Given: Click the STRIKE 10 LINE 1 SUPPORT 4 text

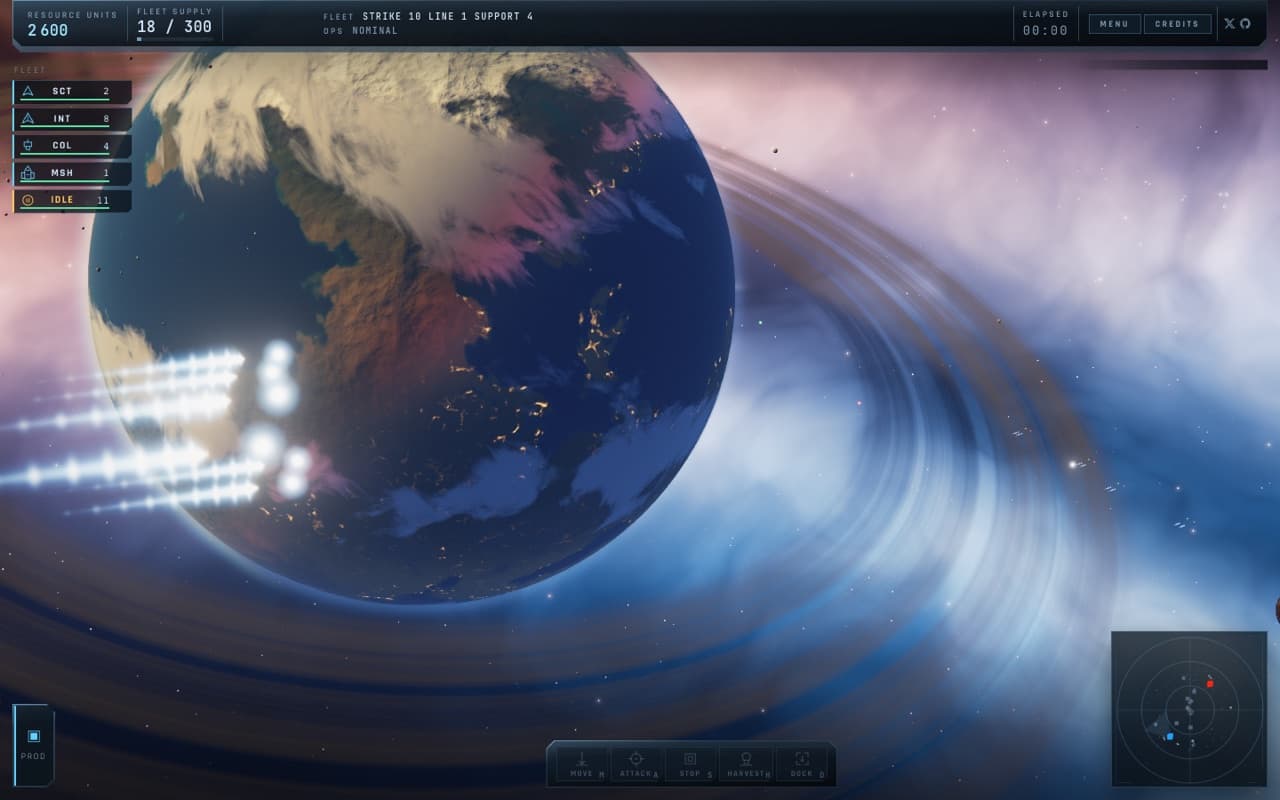Looking at the screenshot, I should click(x=447, y=17).
